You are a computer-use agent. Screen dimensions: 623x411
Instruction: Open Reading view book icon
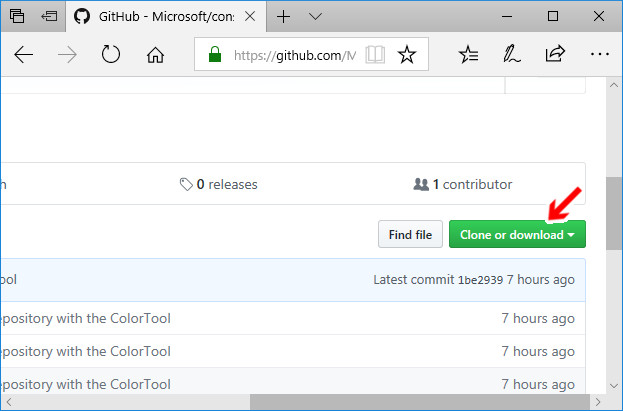point(375,54)
